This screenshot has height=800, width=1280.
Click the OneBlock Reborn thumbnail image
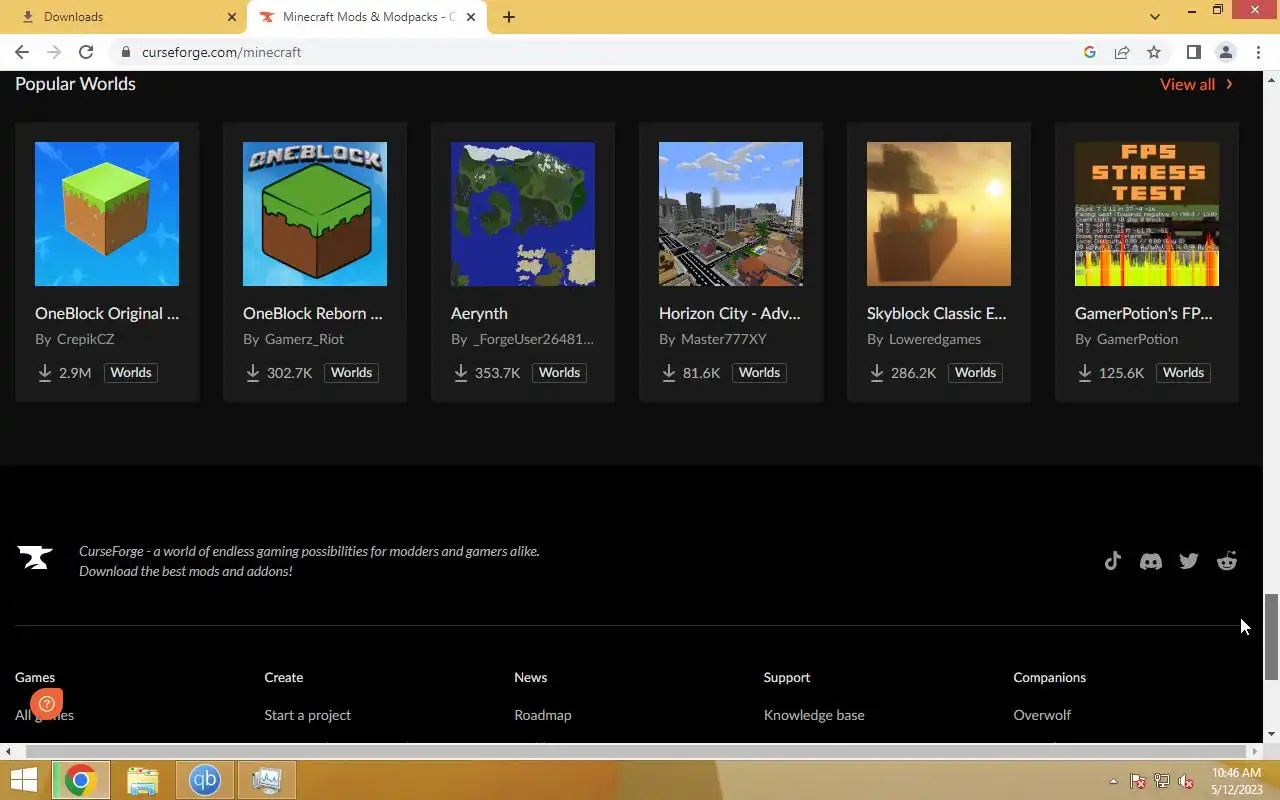tap(315, 214)
